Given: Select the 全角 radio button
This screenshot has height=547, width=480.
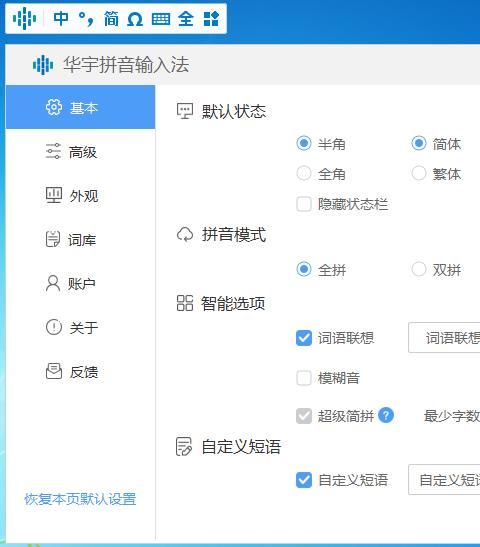Looking at the screenshot, I should click(304, 173).
